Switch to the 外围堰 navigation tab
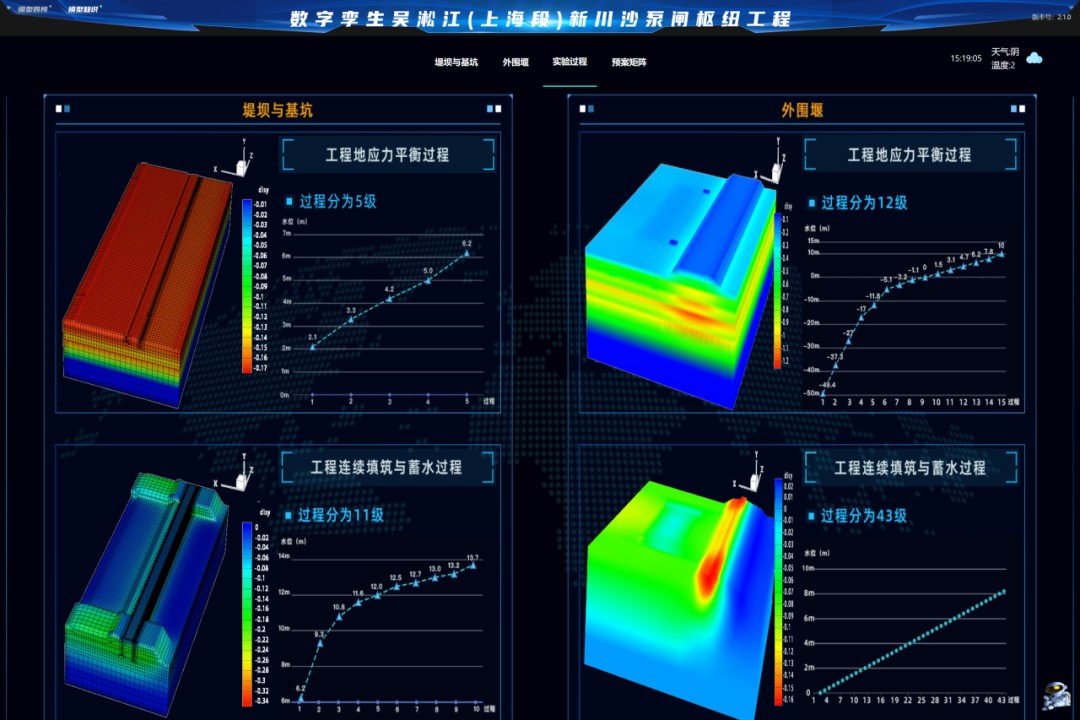Viewport: 1080px width, 720px height. click(x=515, y=62)
